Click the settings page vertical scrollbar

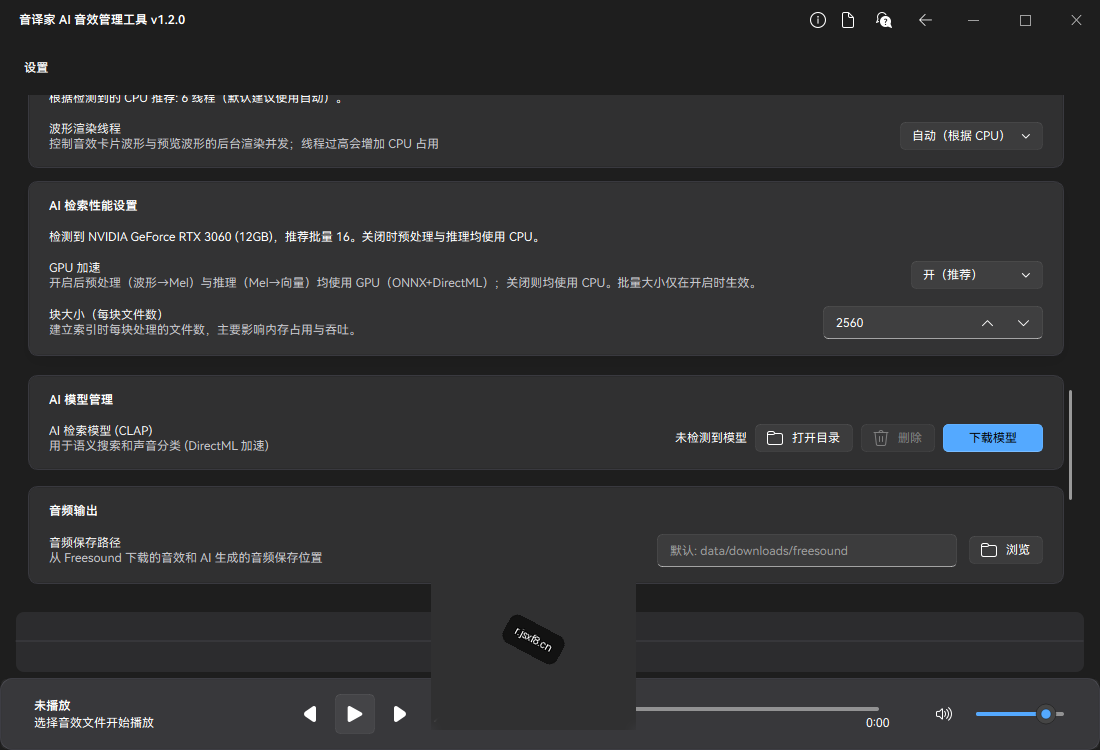tap(1070, 445)
